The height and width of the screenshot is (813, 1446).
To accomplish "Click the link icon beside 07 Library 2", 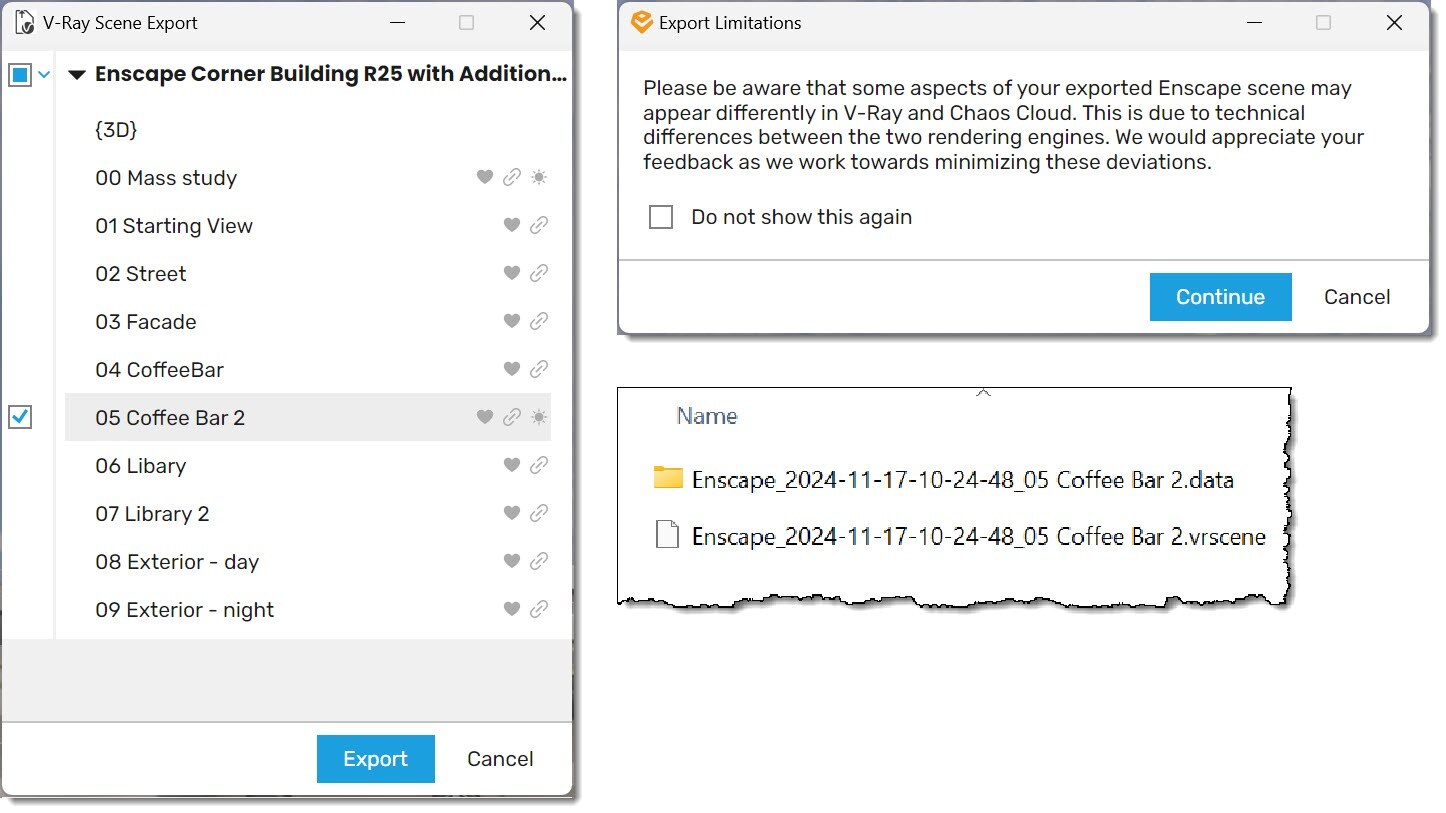I will 539,513.
